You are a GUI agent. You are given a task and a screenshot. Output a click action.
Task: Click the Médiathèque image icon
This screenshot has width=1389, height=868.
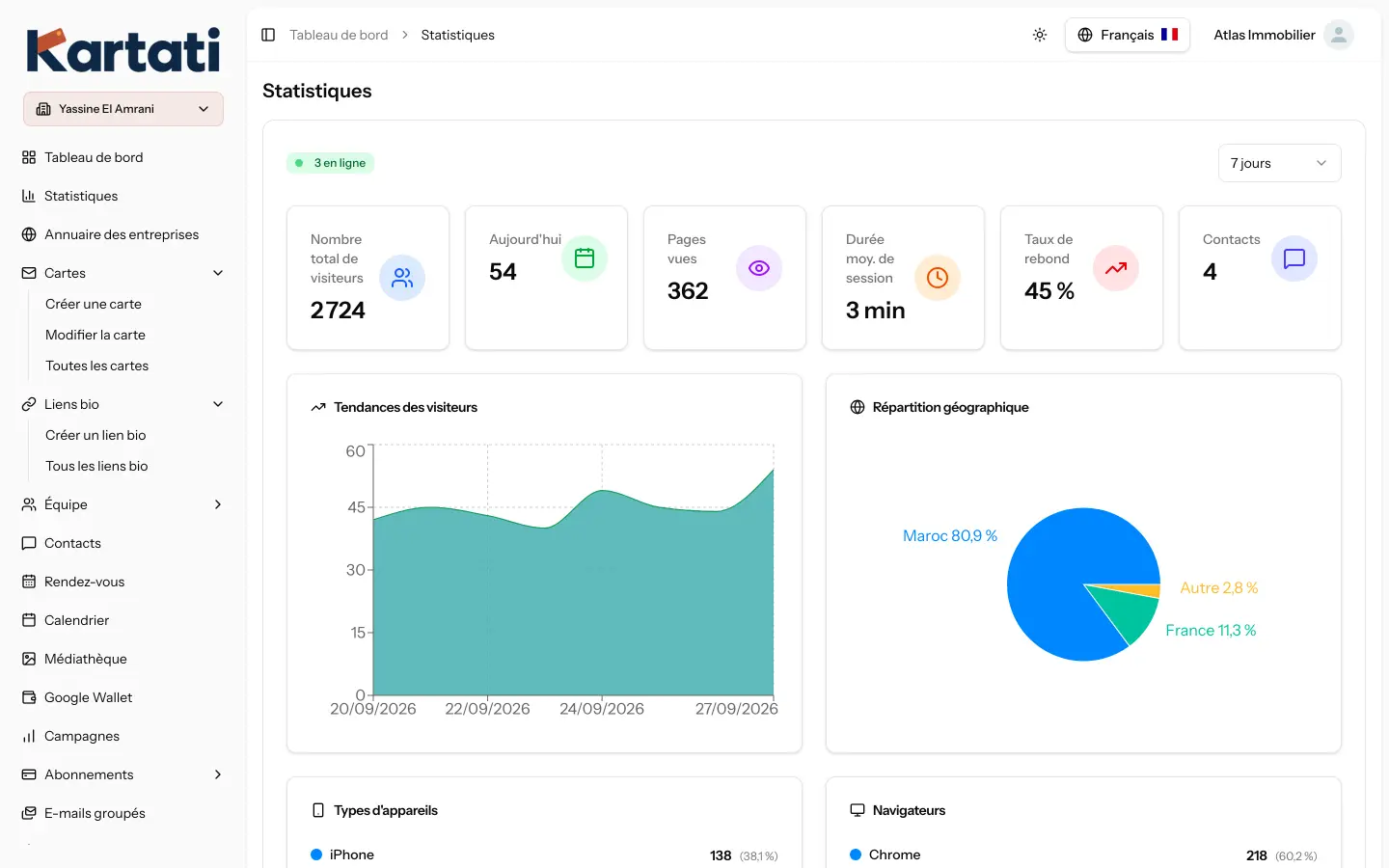point(29,659)
